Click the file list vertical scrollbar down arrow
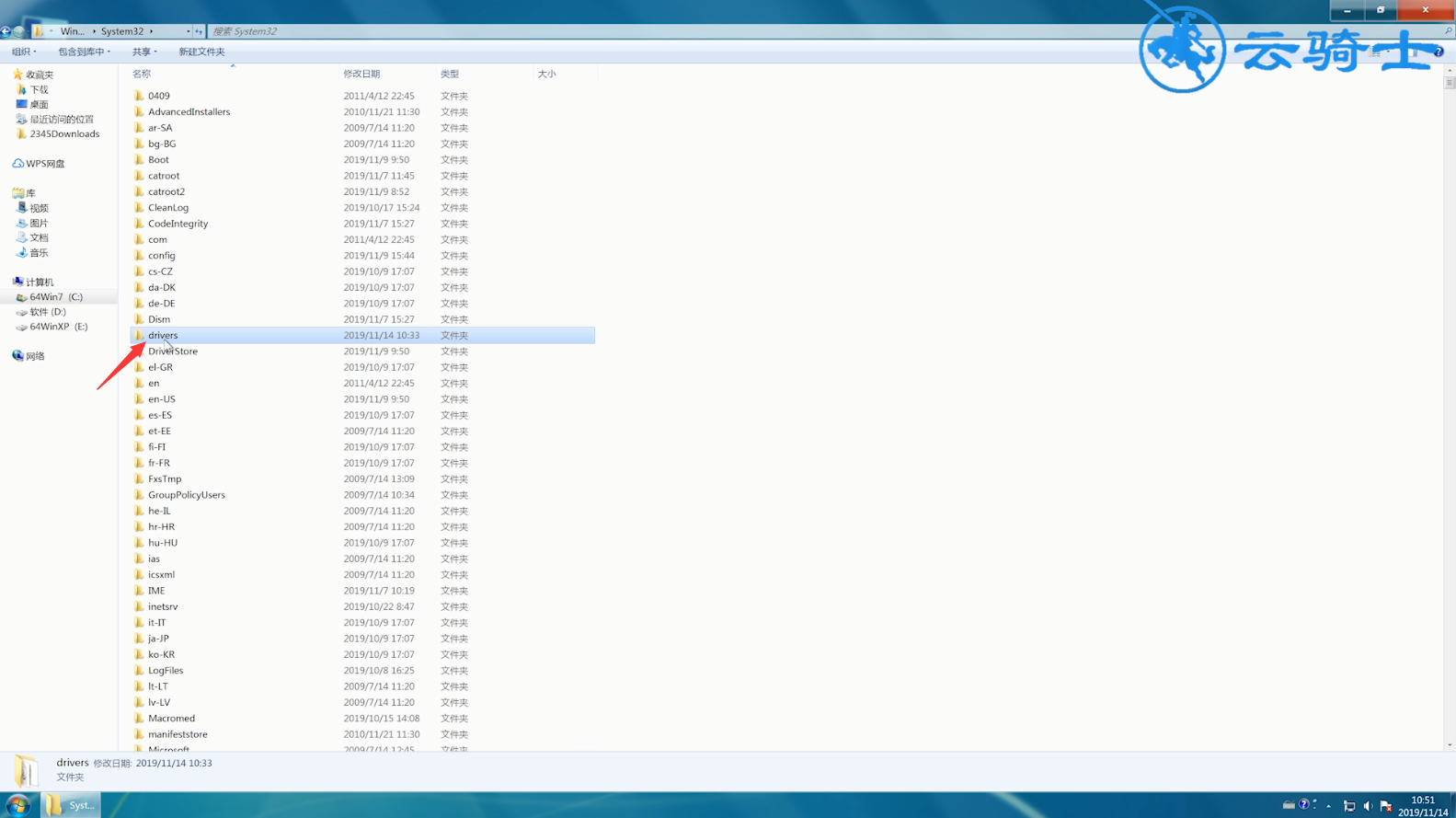The width and height of the screenshot is (1456, 818). pyautogui.click(x=1450, y=745)
